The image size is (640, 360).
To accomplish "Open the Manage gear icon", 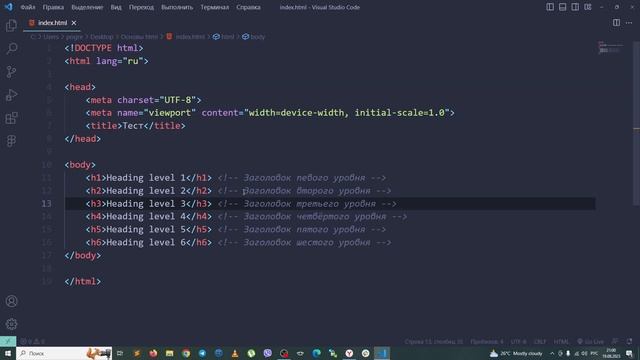I will 11,324.
